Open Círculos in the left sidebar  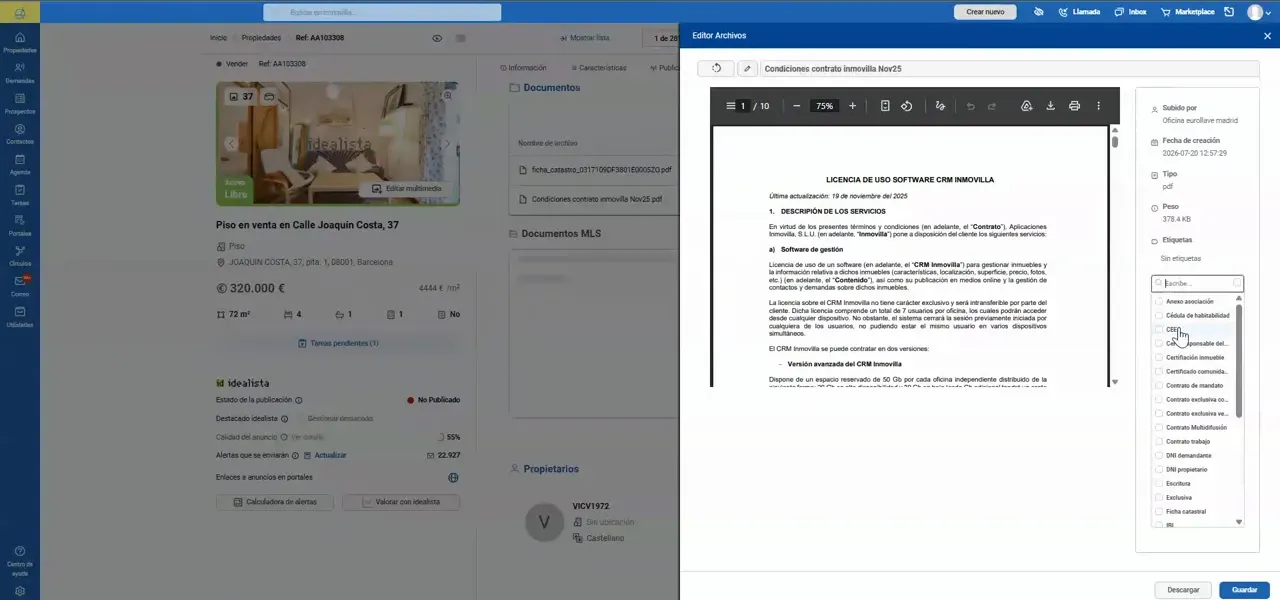tap(20, 256)
